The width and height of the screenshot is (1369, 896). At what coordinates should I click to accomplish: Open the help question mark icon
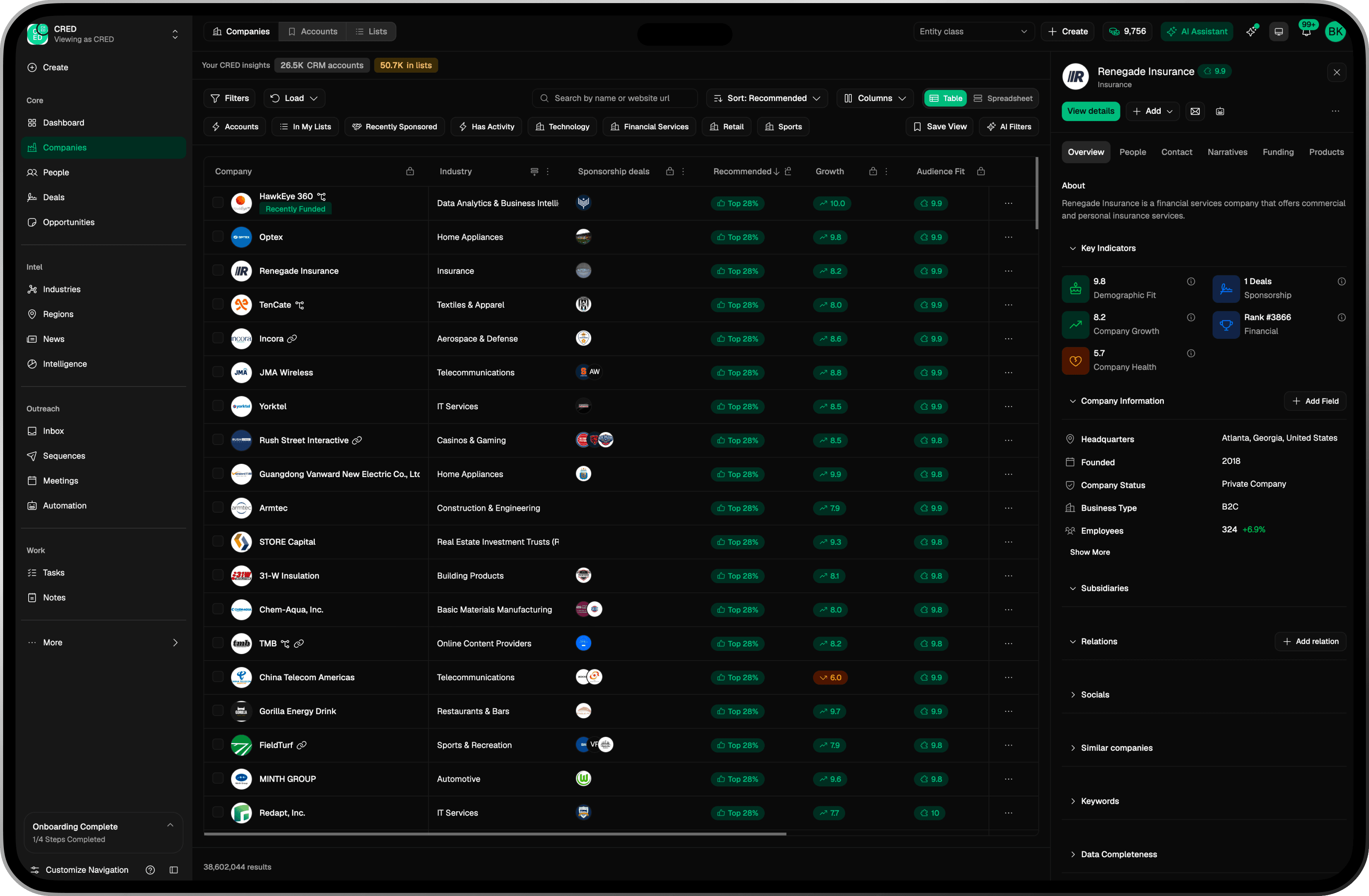coord(150,870)
